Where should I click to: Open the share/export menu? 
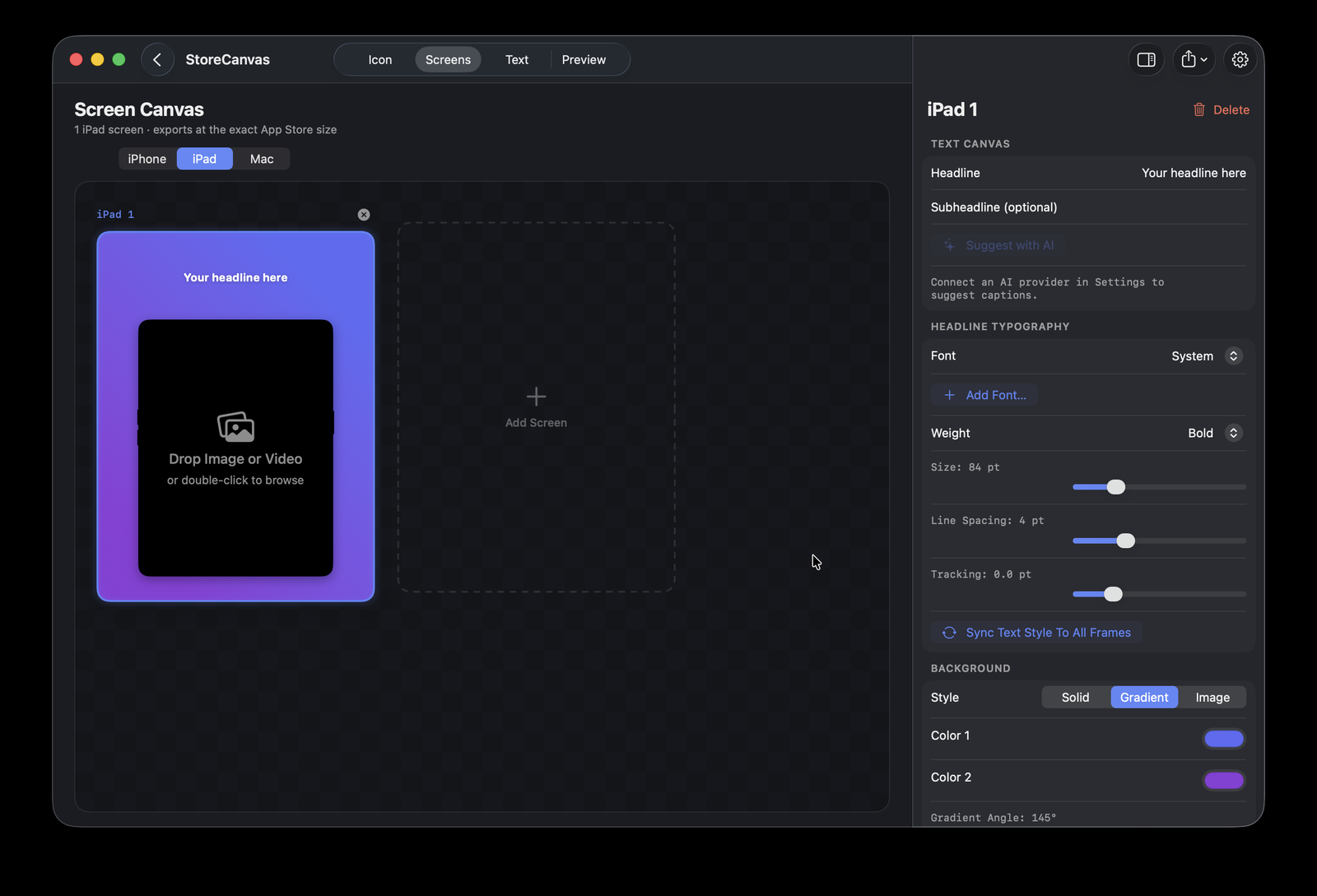pos(1194,59)
